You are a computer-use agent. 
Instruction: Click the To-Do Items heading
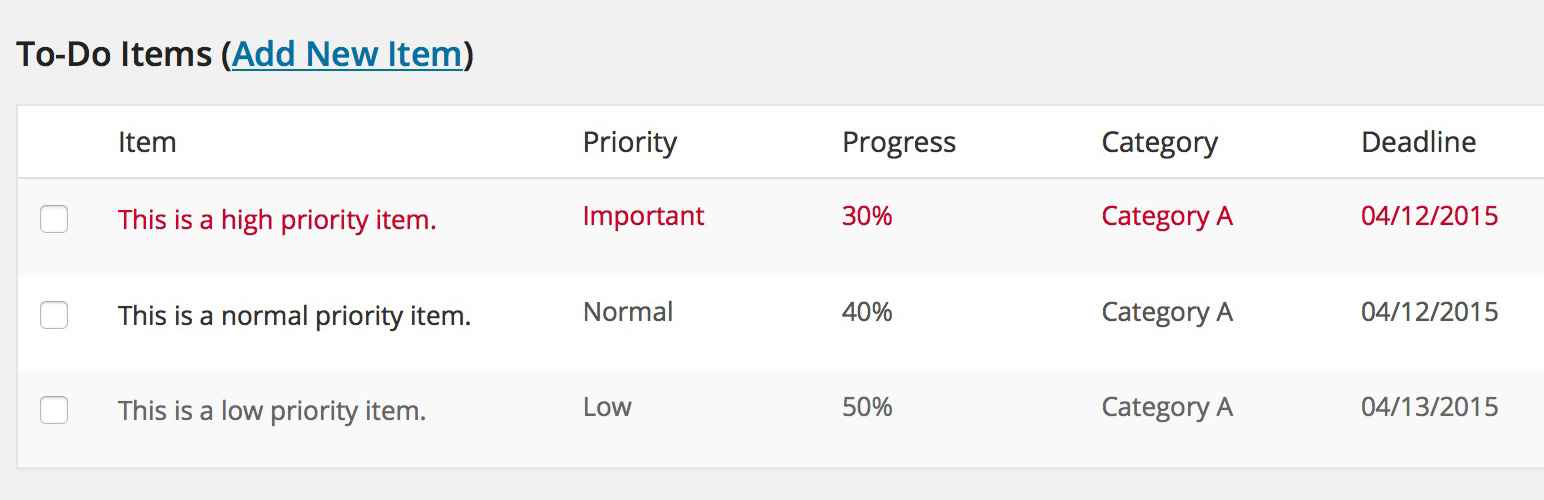[116, 54]
